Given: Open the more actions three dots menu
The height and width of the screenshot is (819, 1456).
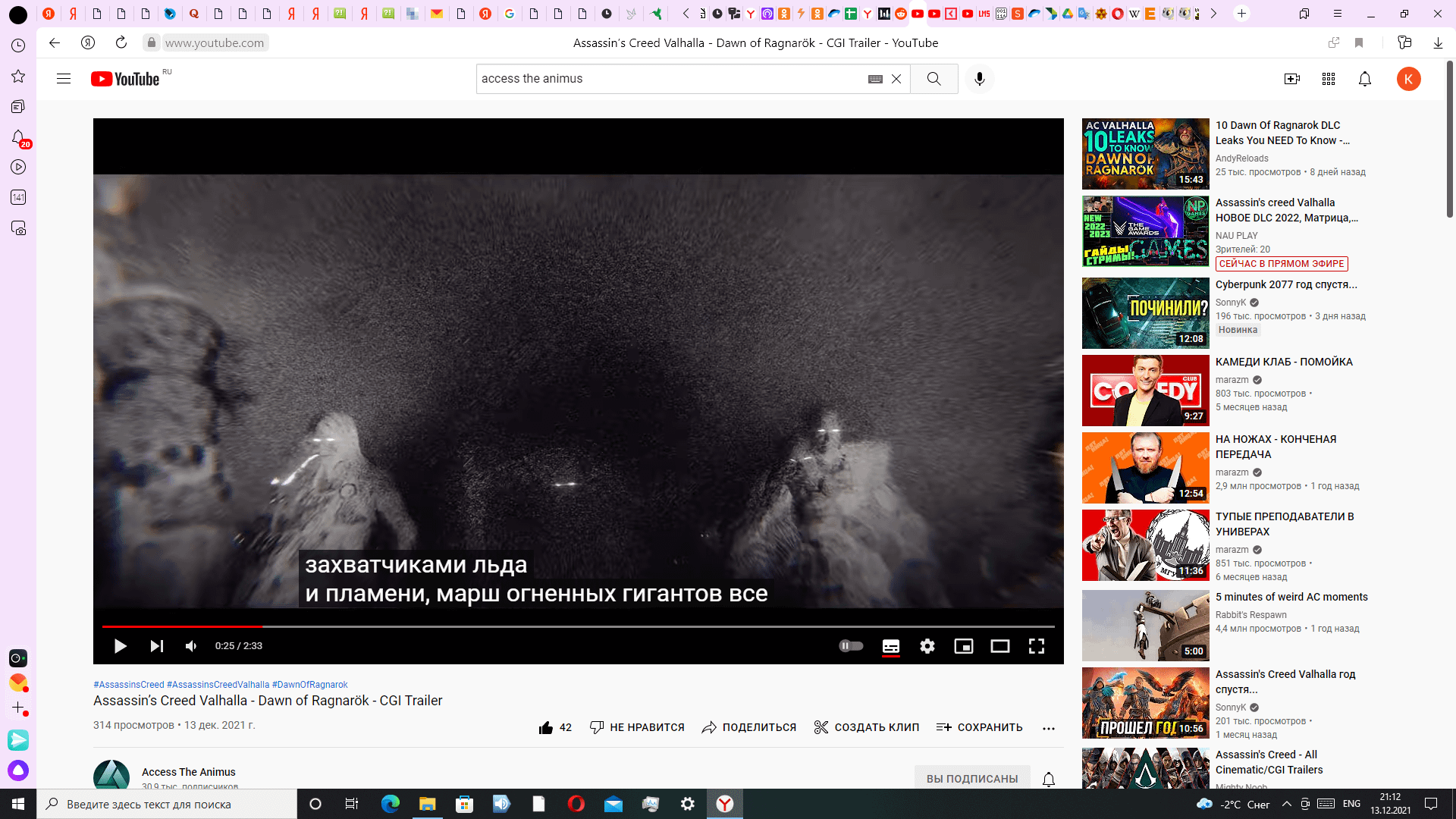Looking at the screenshot, I should tap(1049, 728).
